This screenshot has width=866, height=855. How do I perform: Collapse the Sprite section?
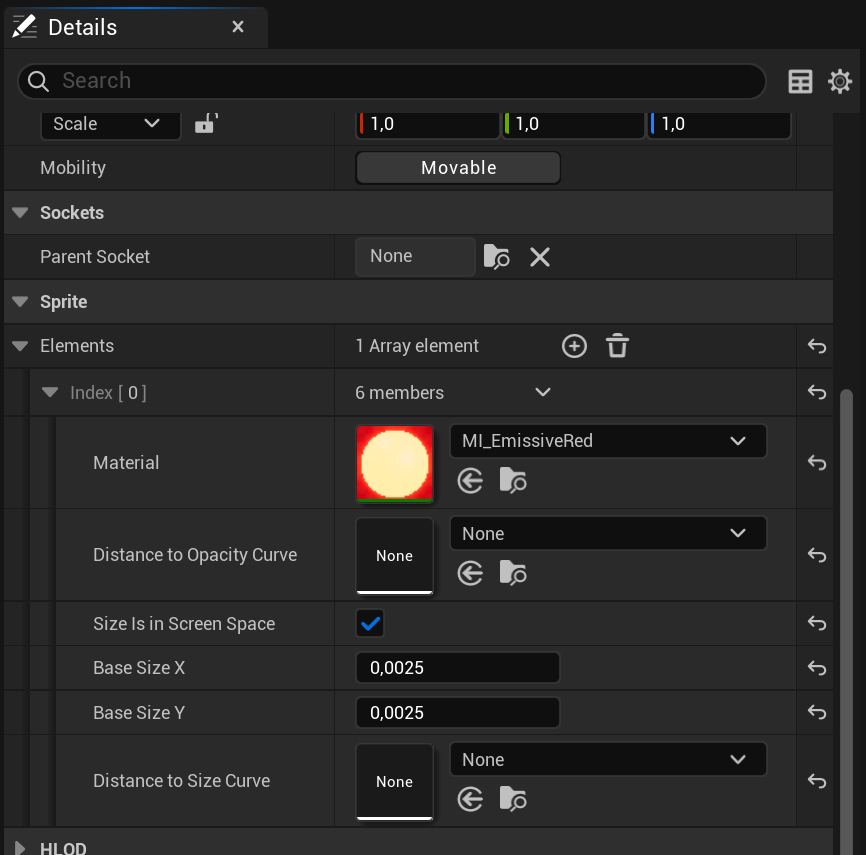click(20, 302)
